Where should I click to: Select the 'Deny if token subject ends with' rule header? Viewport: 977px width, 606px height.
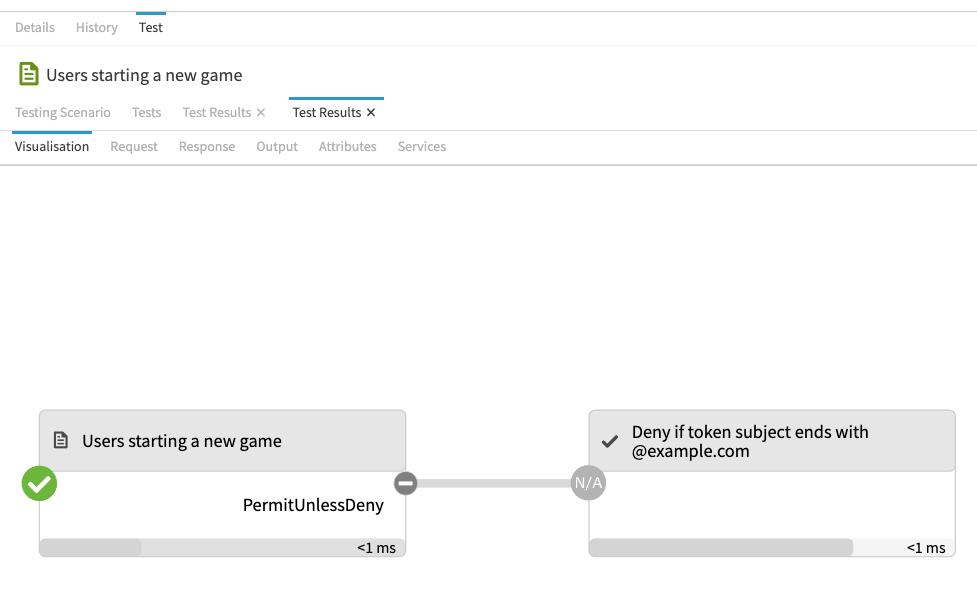(x=750, y=441)
